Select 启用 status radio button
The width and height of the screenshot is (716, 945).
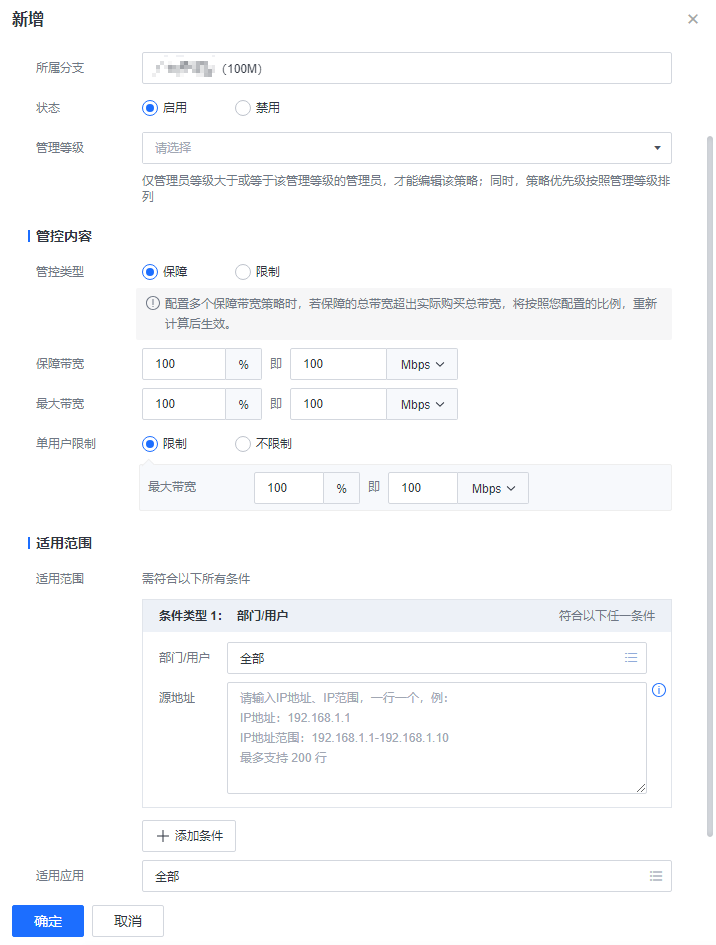151,108
